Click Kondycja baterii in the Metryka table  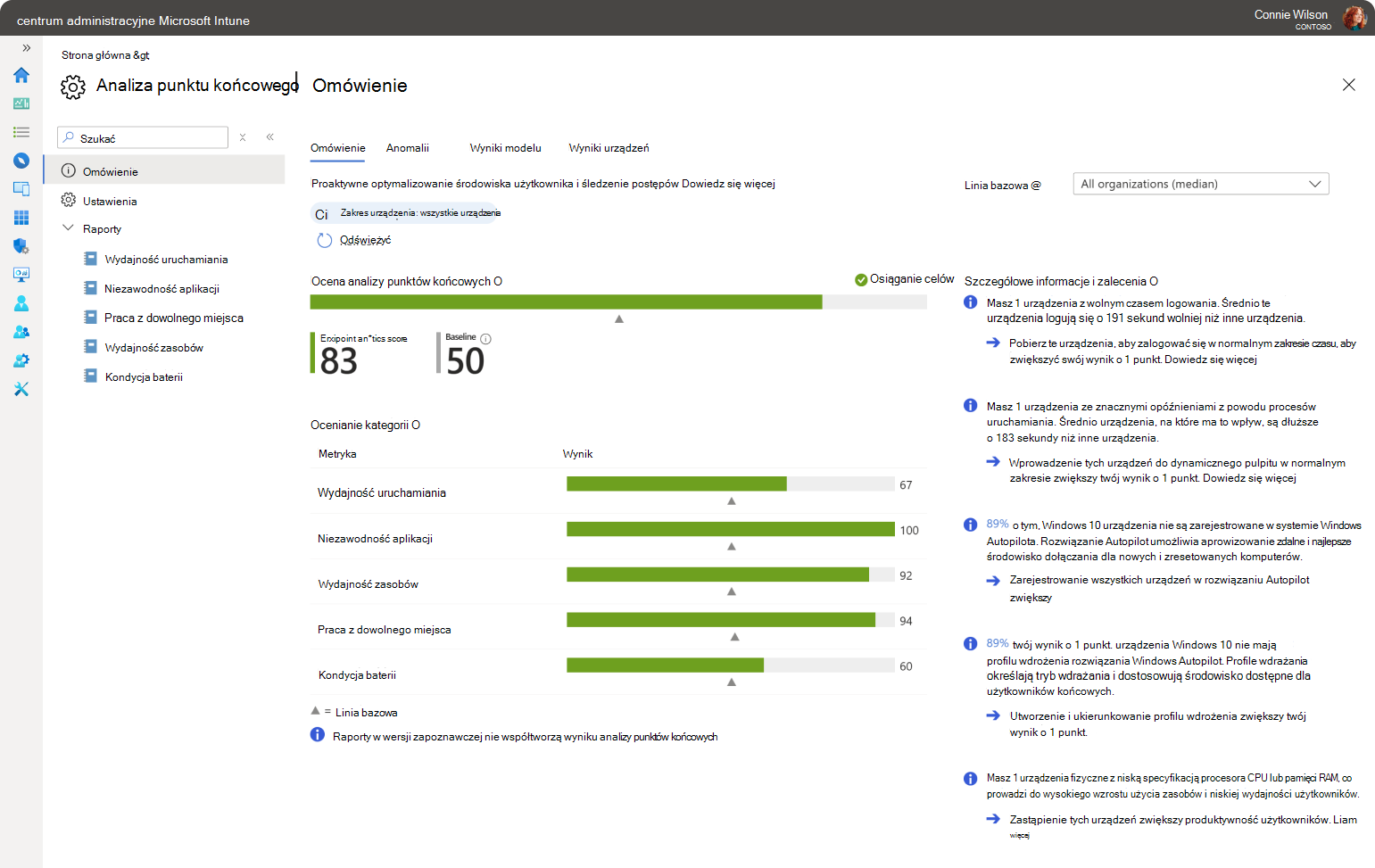point(357,675)
